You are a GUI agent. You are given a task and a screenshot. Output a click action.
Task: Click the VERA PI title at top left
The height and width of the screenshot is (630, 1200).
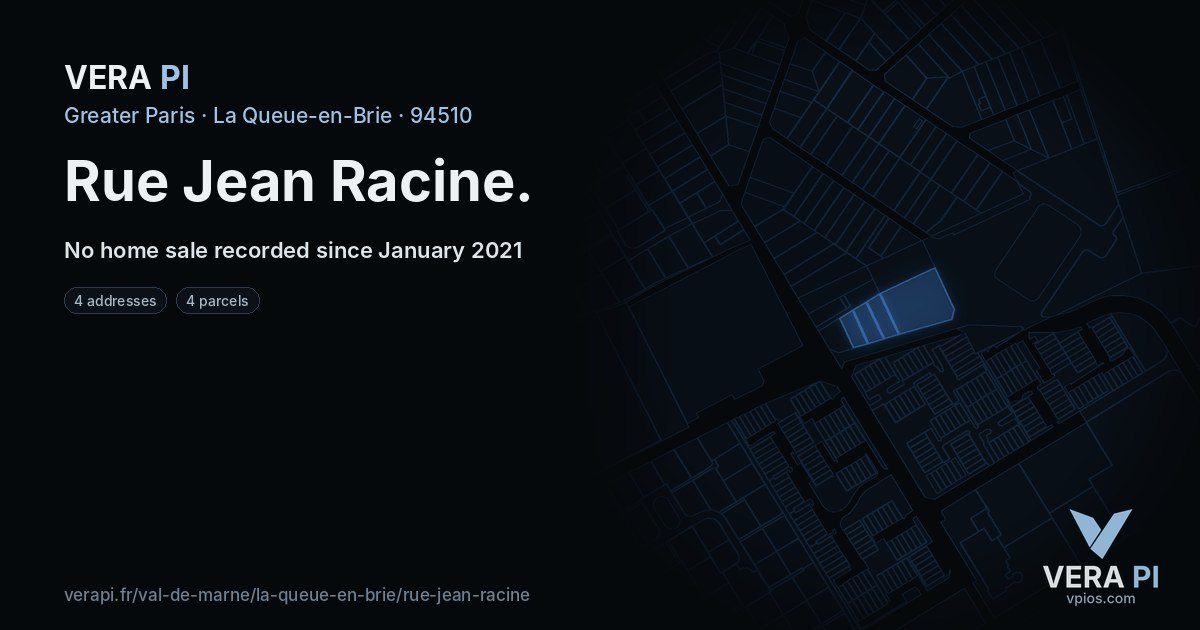click(x=127, y=77)
